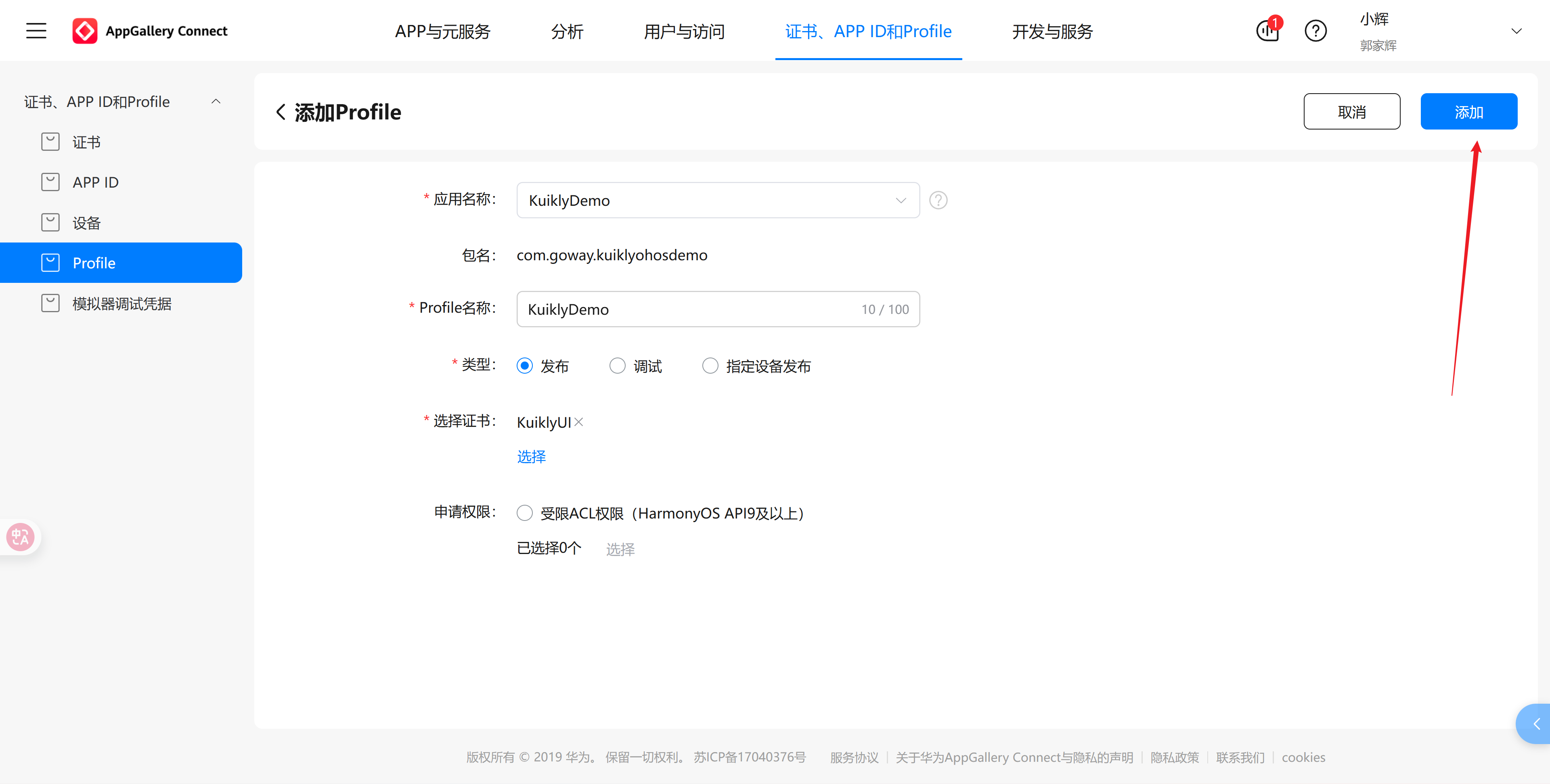Open 设备 from the sidebar
The height and width of the screenshot is (784, 1550).
point(86,222)
